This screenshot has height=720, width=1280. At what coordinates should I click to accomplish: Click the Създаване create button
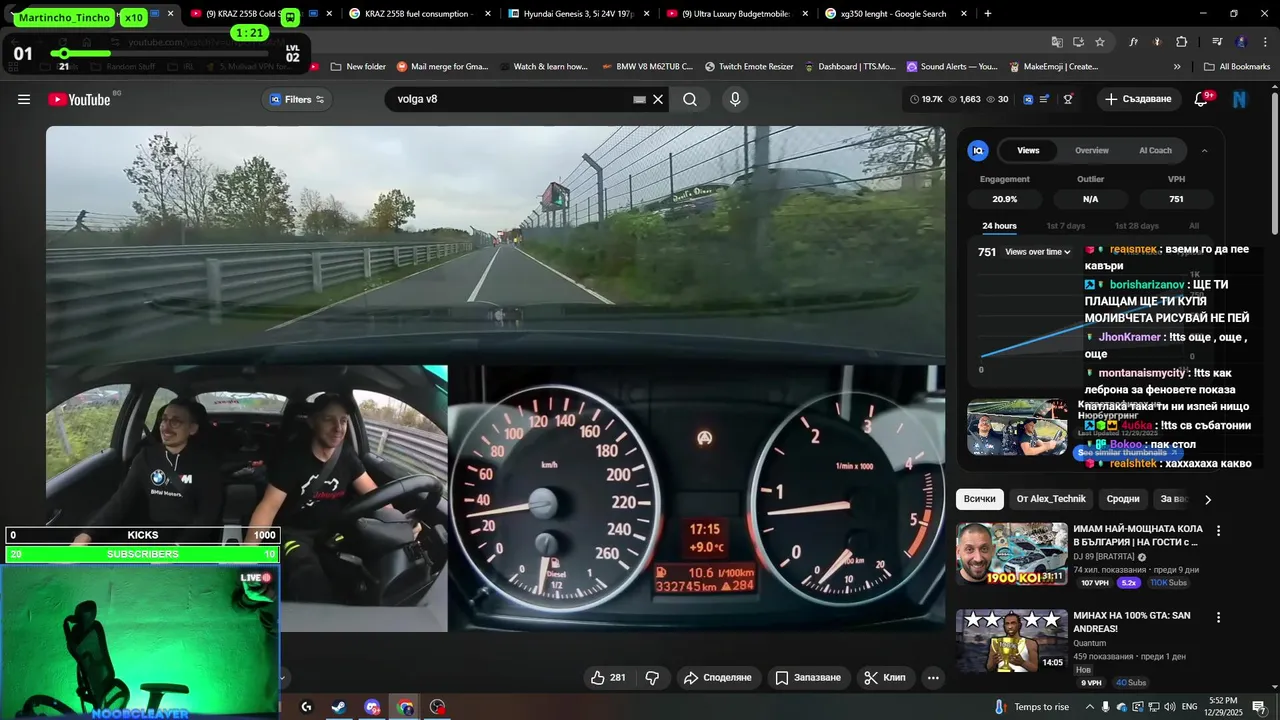click(x=1138, y=99)
